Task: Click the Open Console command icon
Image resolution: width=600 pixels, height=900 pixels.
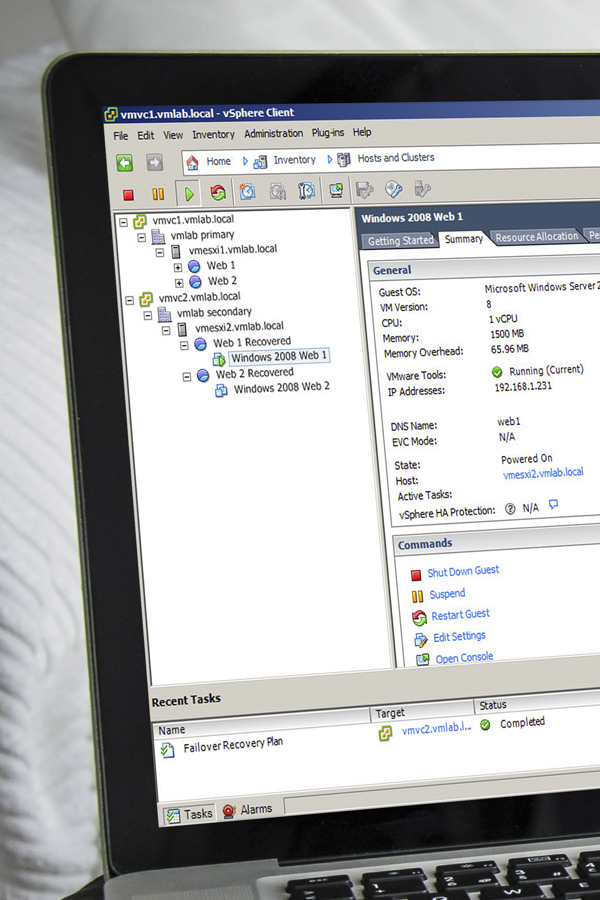Action: [423, 659]
